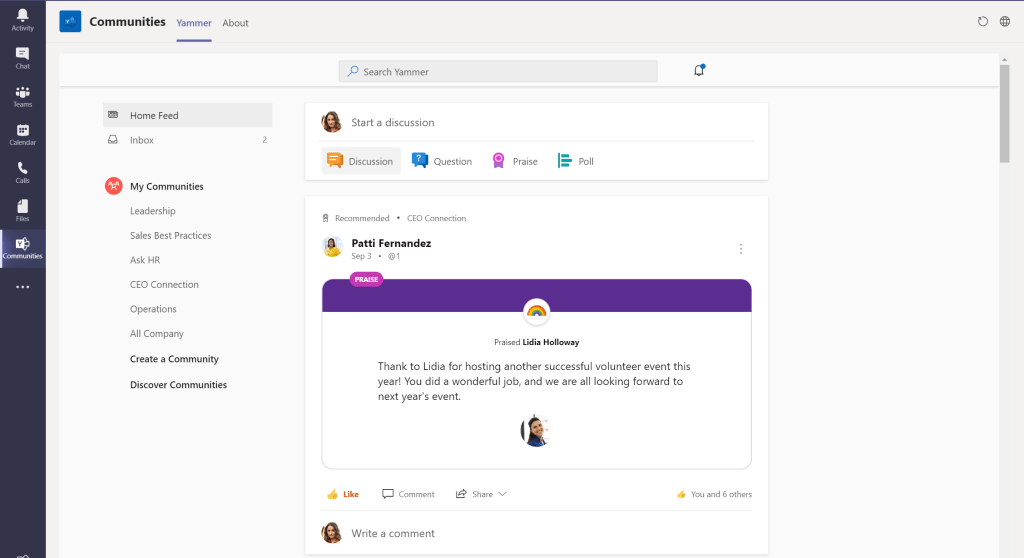Switch to the About tab
The image size is (1024, 558).
235,23
